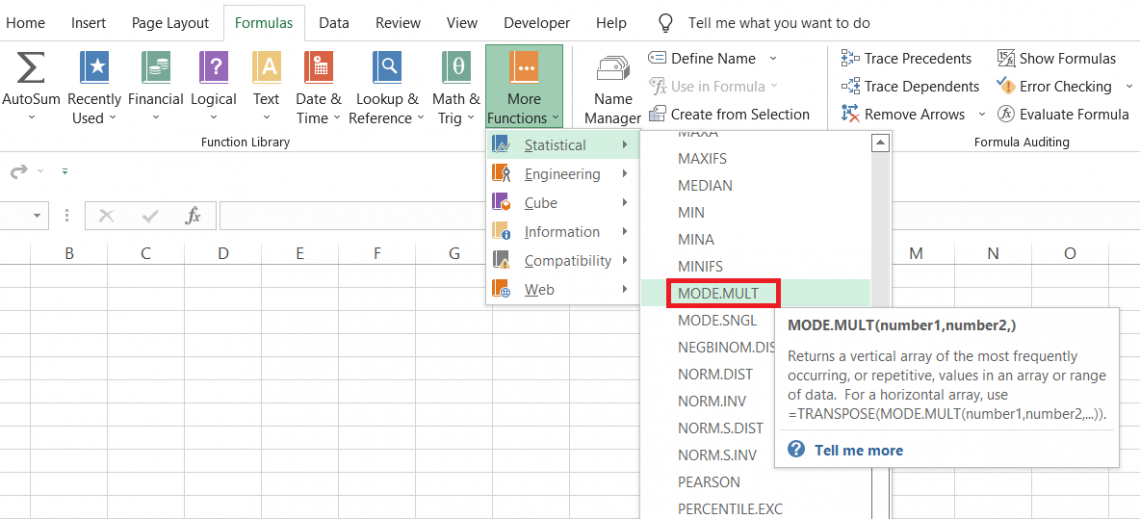The width and height of the screenshot is (1140, 519).
Task: Open Math & Trig functions
Action: [456, 69]
